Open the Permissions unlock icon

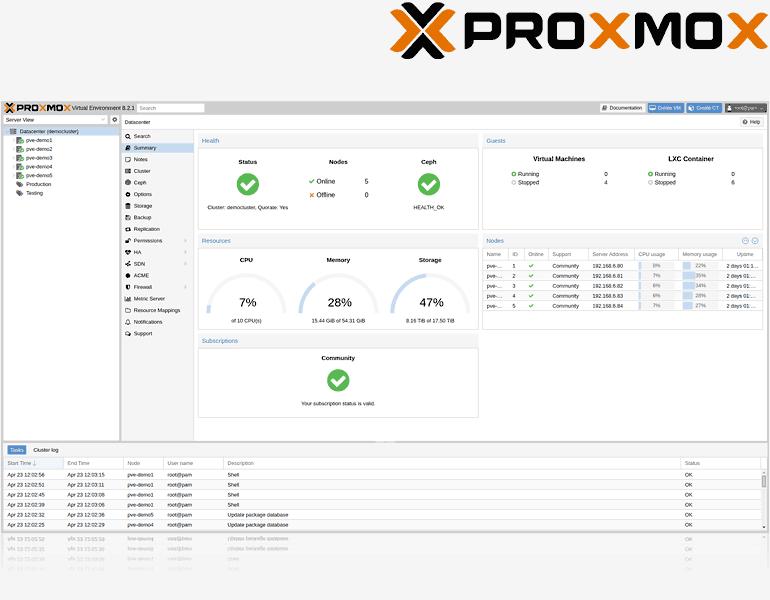(x=128, y=241)
